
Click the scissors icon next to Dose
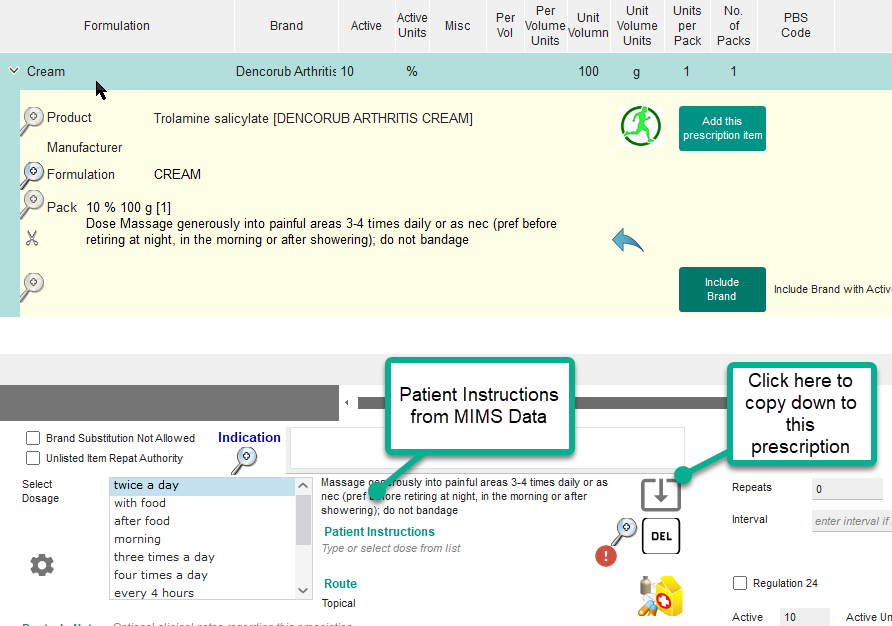pos(32,238)
